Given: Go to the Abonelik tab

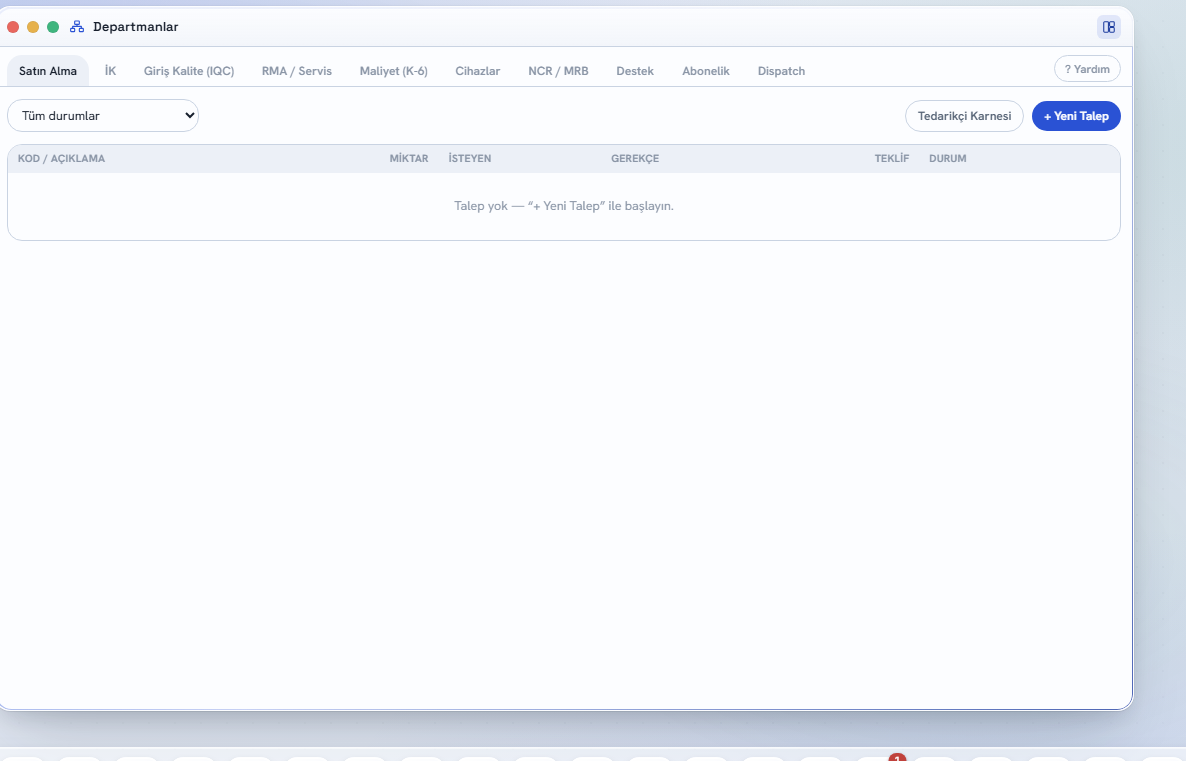Looking at the screenshot, I should [x=706, y=71].
